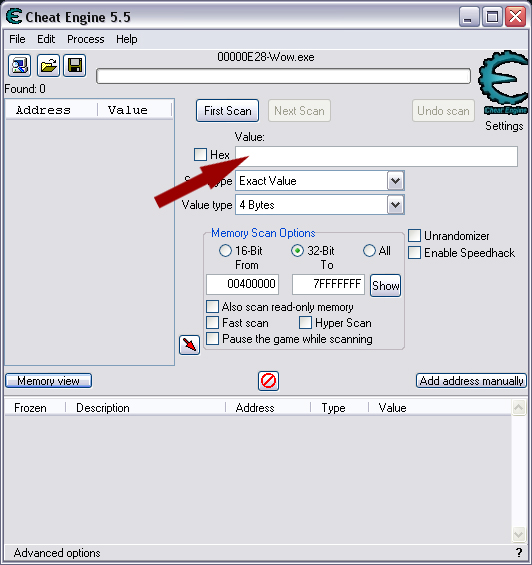Click address list scroll up arrow

click(519, 408)
